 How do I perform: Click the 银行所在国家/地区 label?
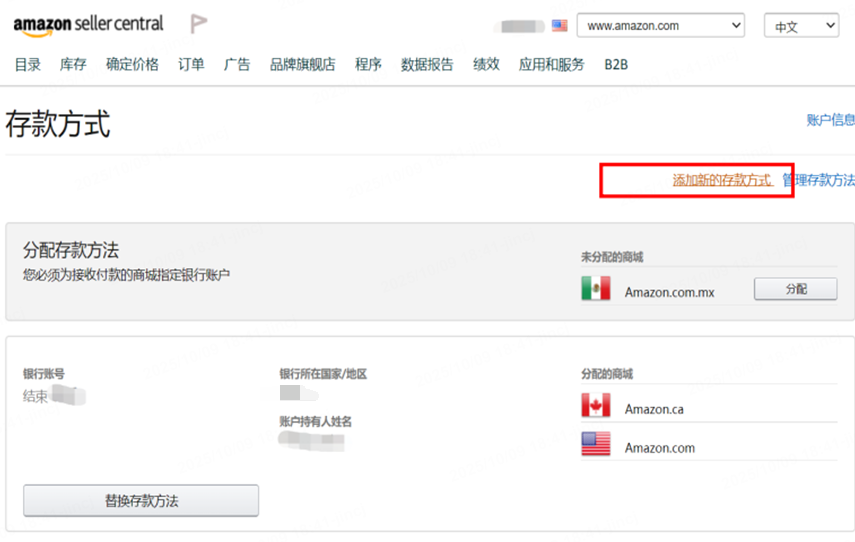click(323, 374)
